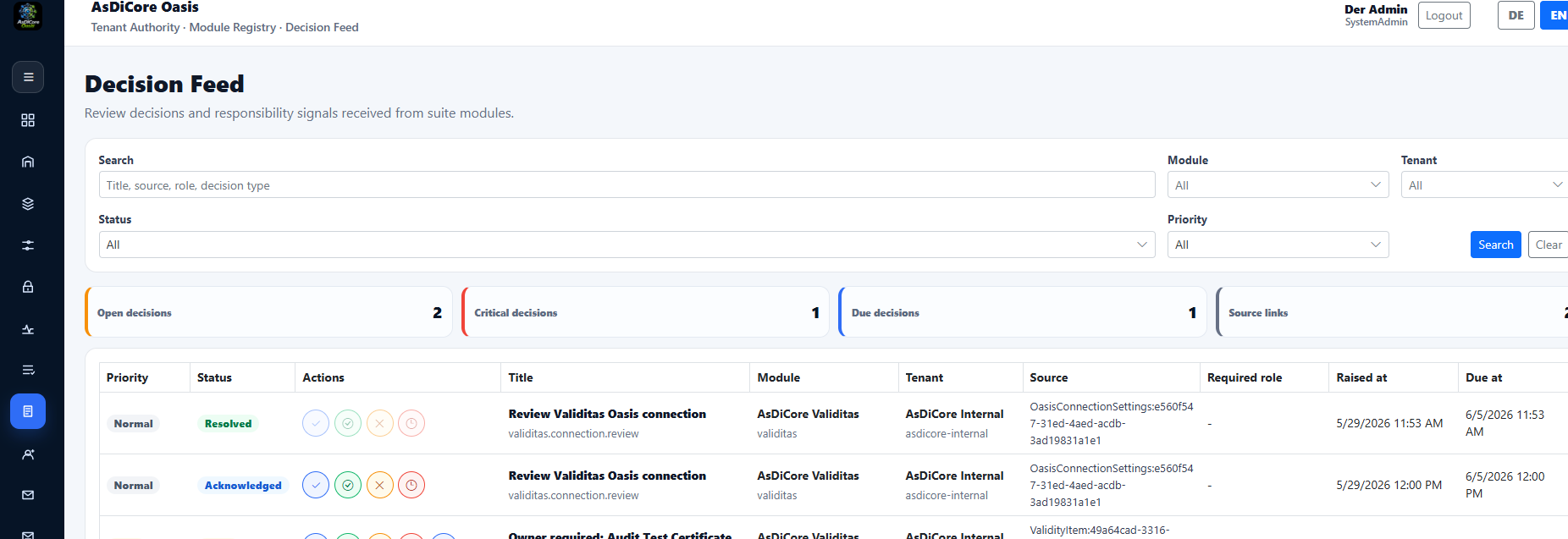Click 'AsDiCore Internal' tenant in Acknowledged row
1568x539 pixels.
(954, 476)
